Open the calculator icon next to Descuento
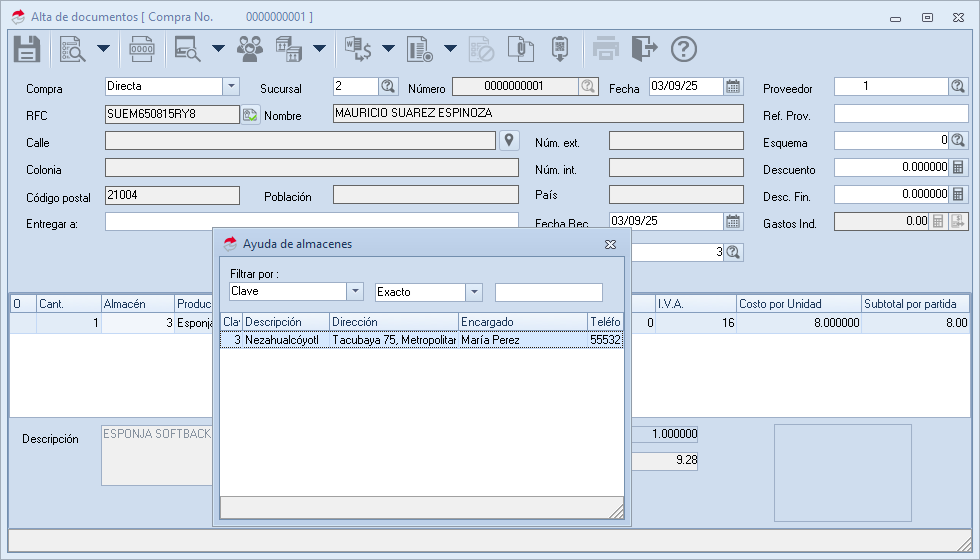The width and height of the screenshot is (980, 560). (x=958, y=167)
